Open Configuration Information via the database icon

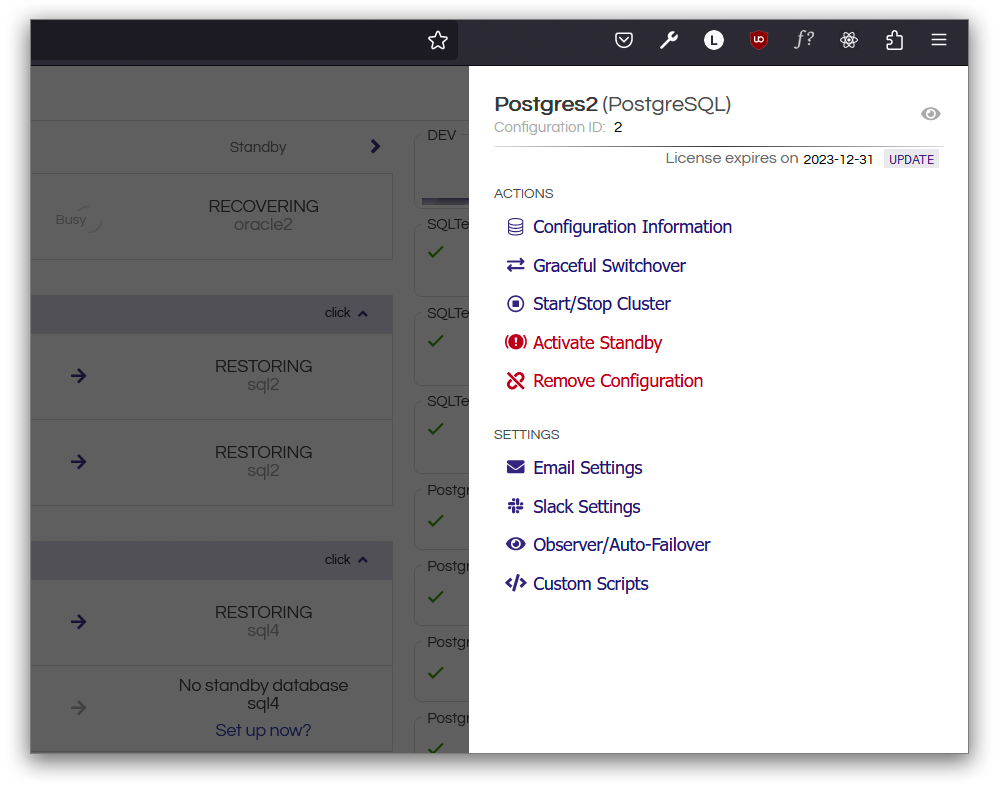click(x=515, y=227)
